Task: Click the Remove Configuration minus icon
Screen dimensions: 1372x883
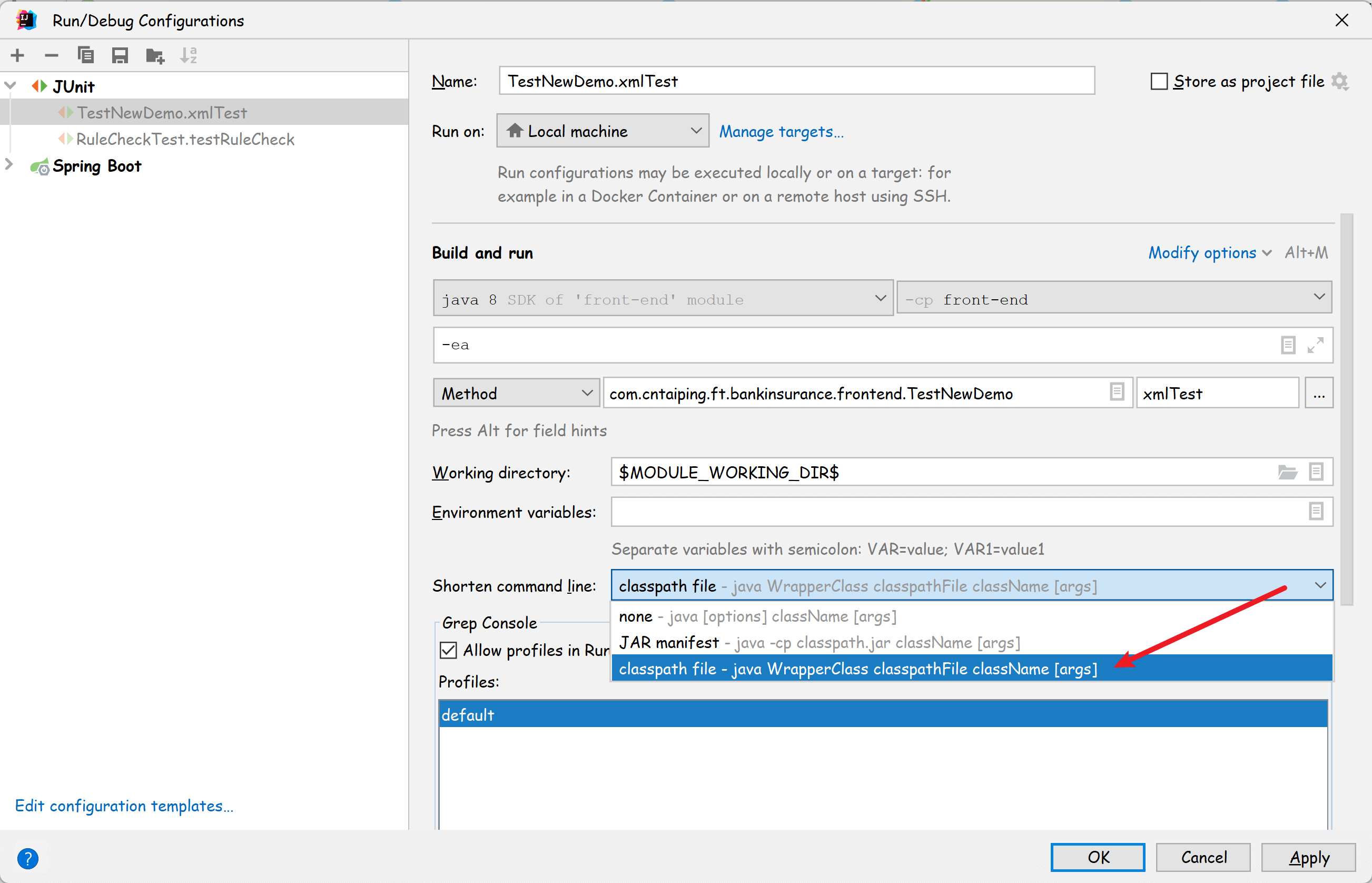Action: pos(52,56)
